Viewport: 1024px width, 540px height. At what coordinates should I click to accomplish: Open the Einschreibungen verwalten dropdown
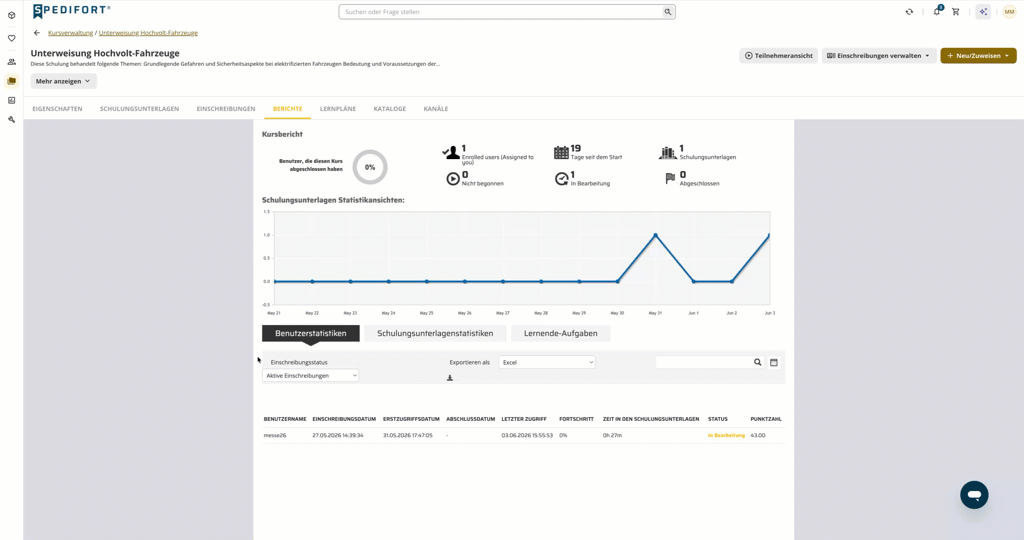click(878, 56)
